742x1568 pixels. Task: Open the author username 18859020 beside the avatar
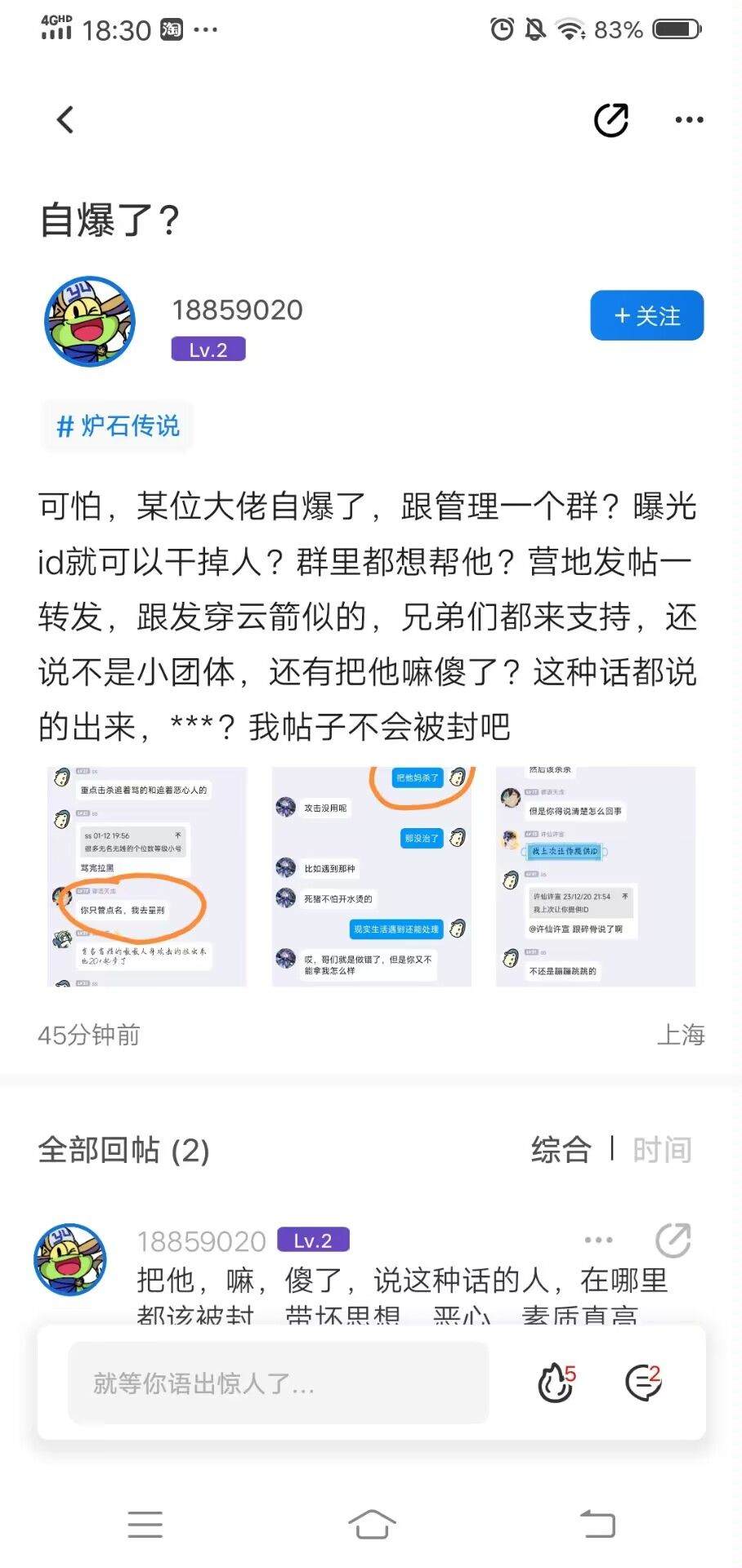tap(237, 310)
